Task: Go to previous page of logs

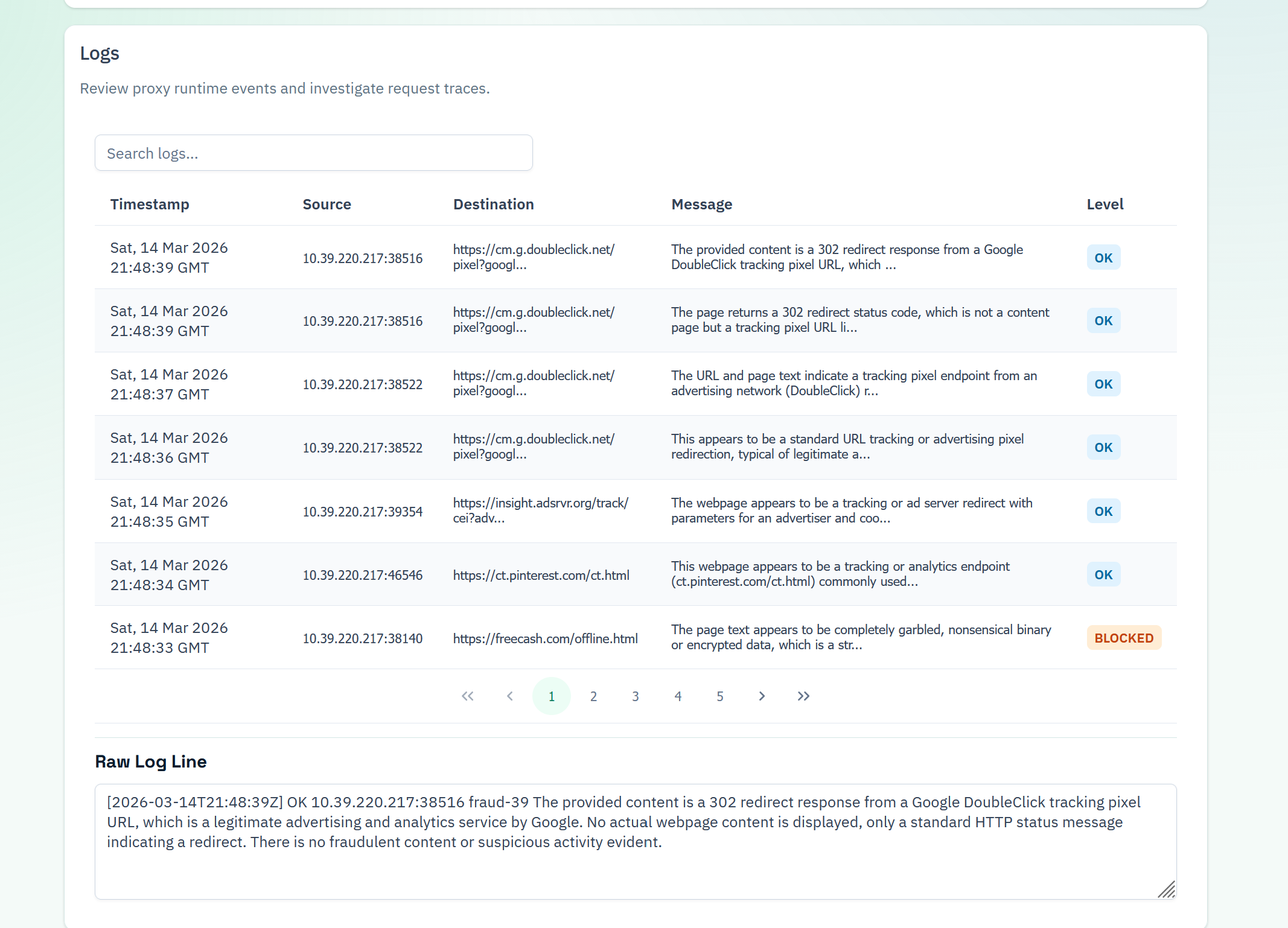Action: click(x=509, y=696)
